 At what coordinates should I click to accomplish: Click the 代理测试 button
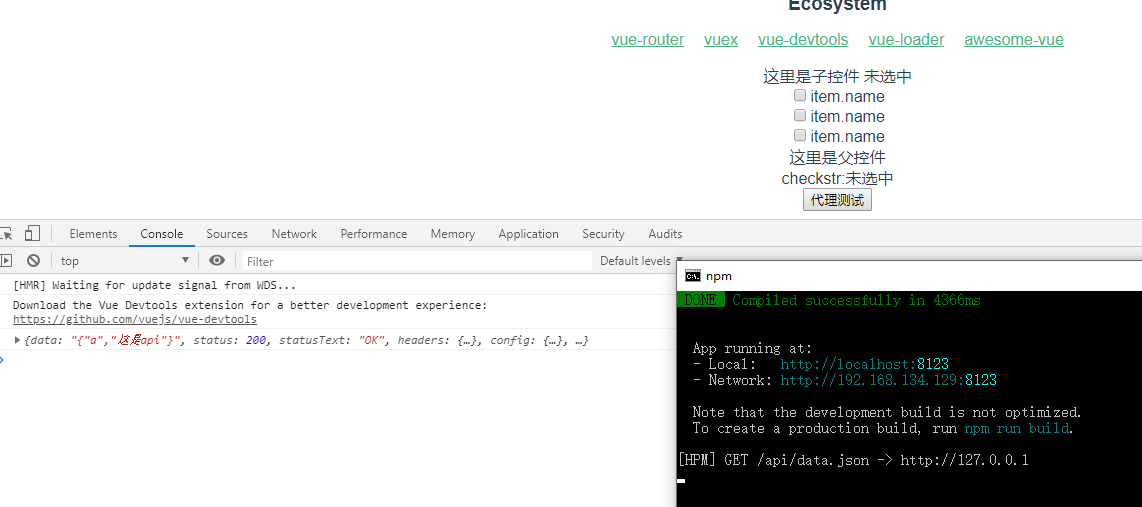(x=837, y=200)
